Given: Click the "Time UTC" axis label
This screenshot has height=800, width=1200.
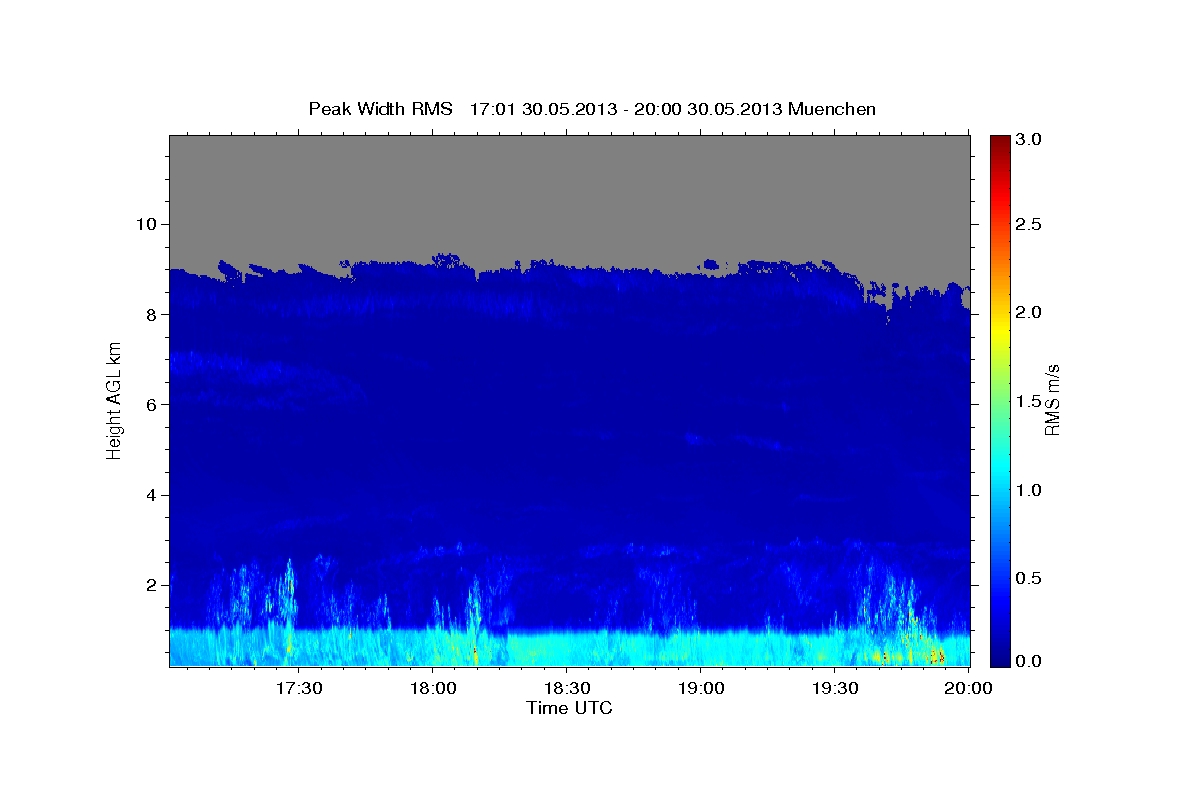Looking at the screenshot, I should 569,708.
